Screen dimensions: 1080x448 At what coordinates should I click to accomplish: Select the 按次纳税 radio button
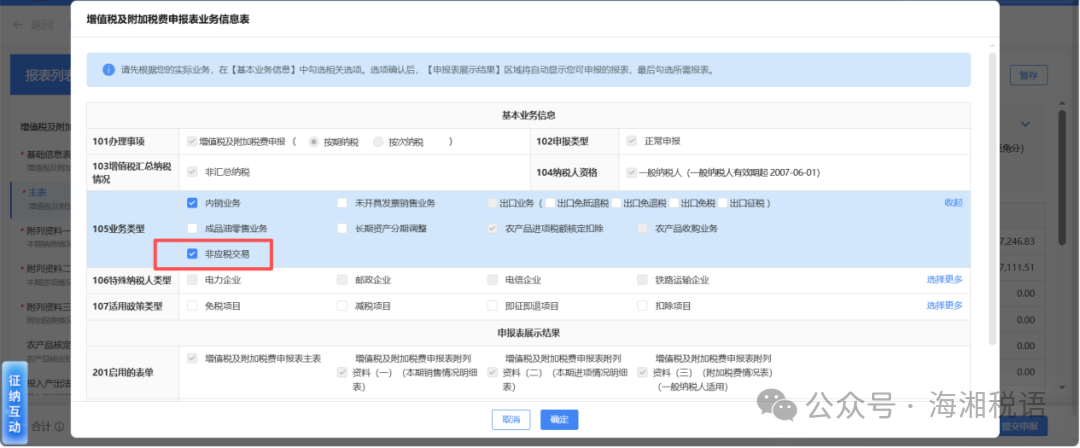coord(378,142)
